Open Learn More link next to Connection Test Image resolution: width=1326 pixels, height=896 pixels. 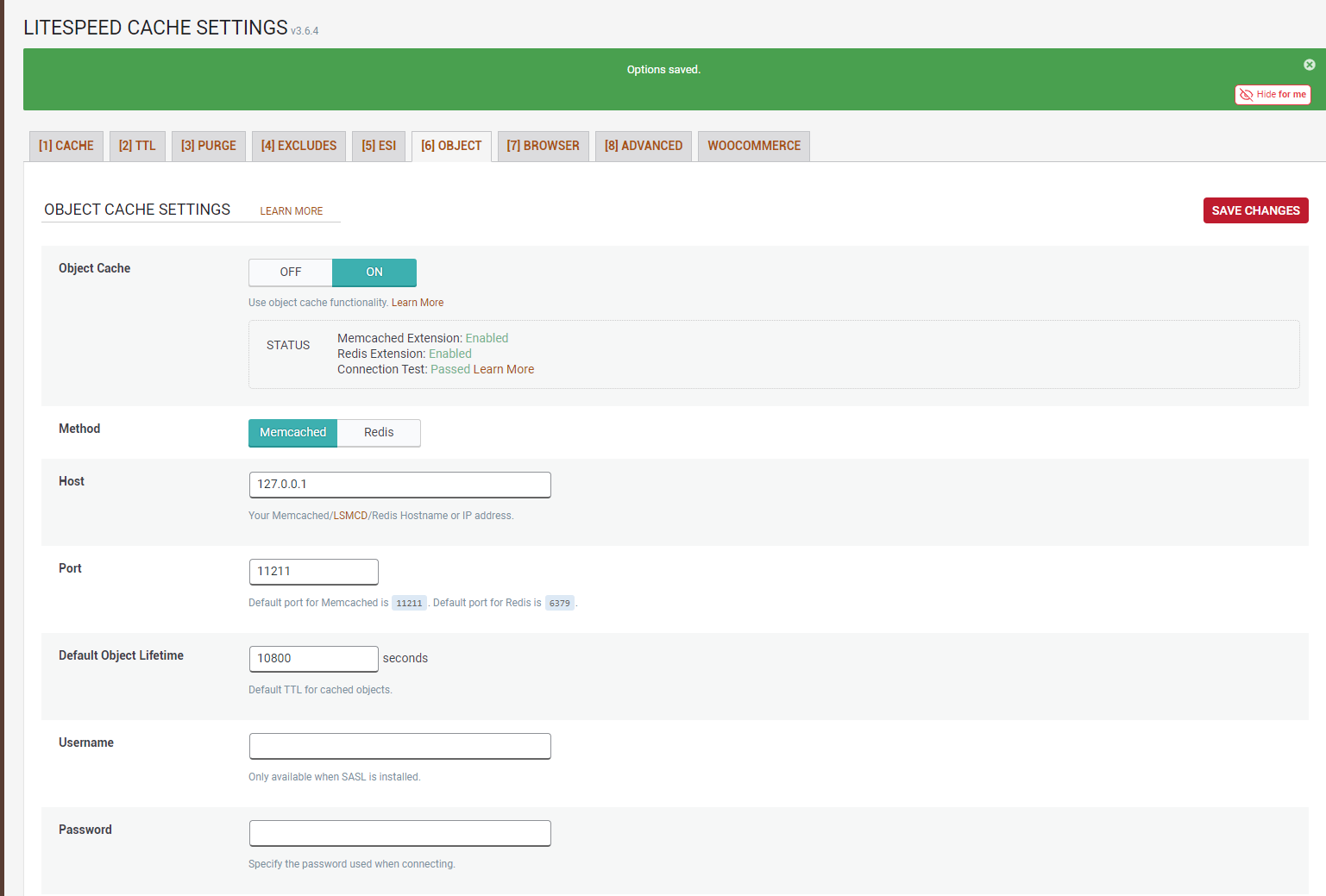(504, 369)
